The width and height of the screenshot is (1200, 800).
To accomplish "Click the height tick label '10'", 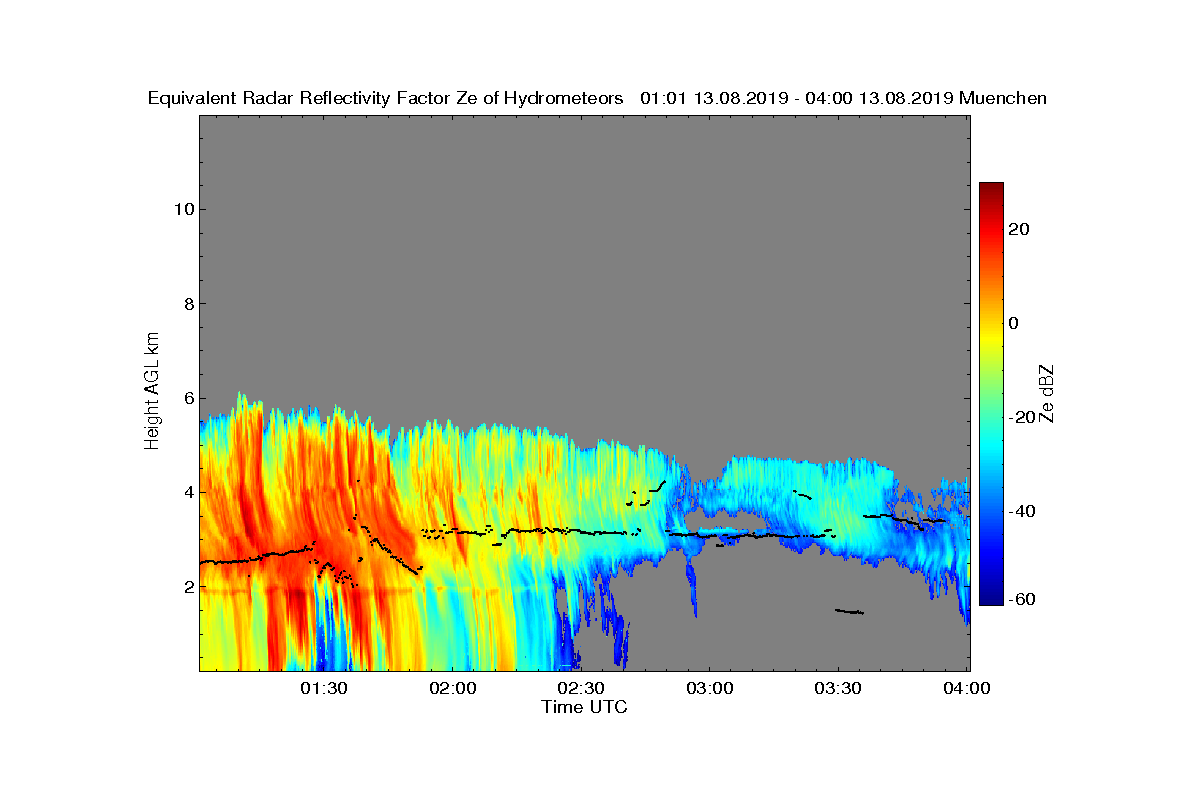I will pos(183,209).
